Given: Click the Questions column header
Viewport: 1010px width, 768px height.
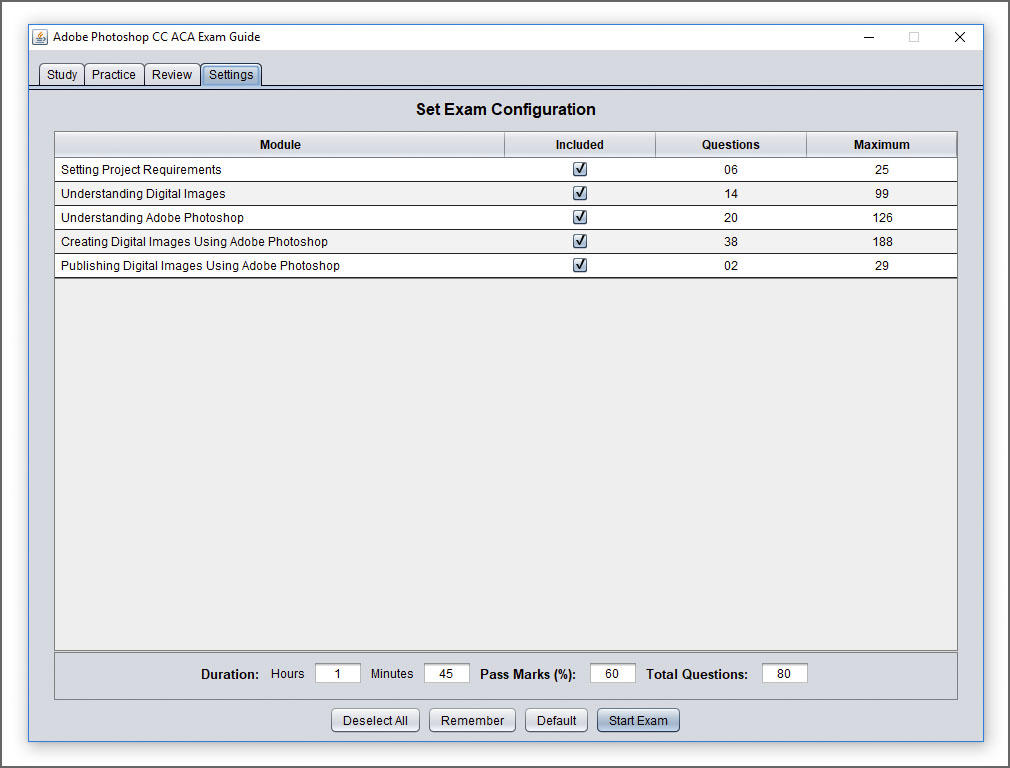Looking at the screenshot, I should tap(730, 144).
